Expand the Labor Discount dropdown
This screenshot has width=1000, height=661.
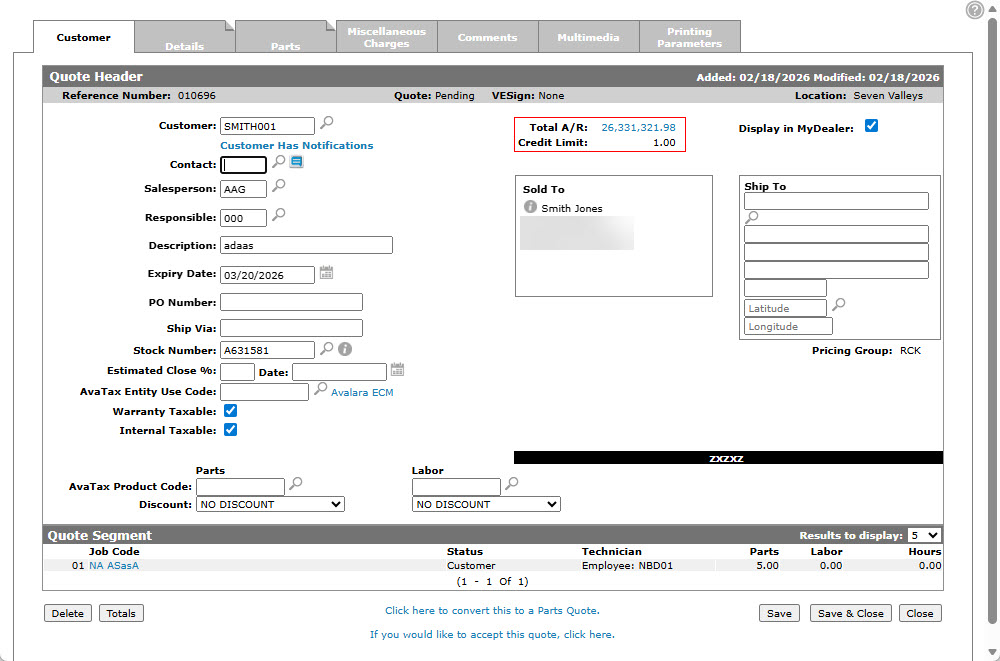tap(486, 504)
